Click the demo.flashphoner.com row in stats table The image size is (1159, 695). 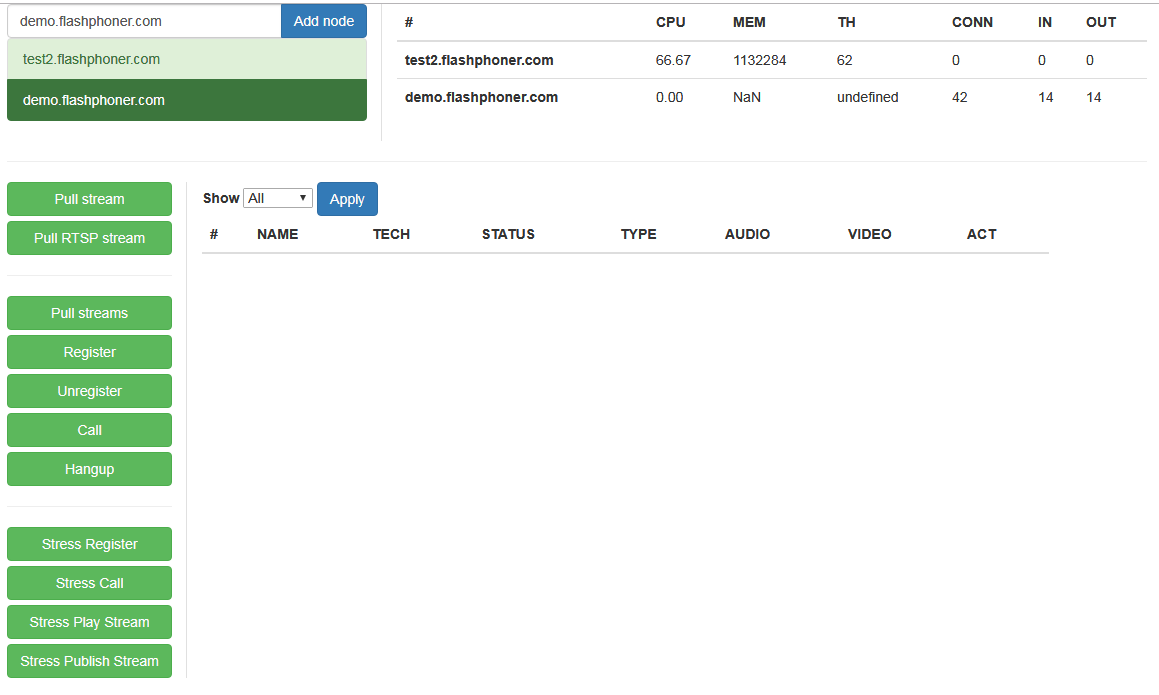click(x=481, y=97)
